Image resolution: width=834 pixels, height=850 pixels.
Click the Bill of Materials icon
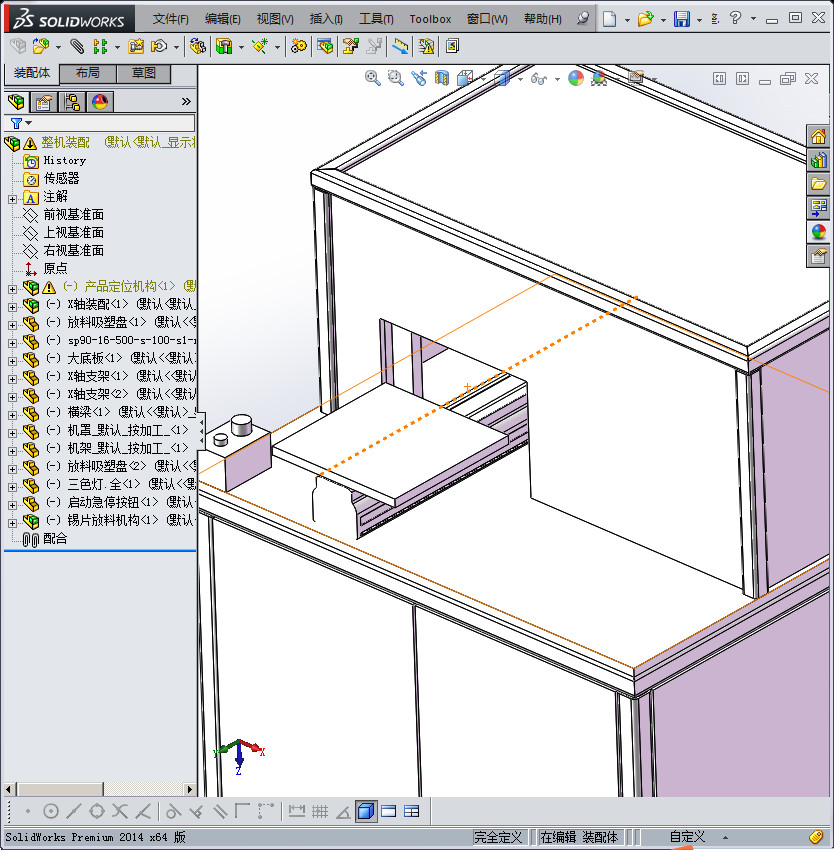pos(325,47)
